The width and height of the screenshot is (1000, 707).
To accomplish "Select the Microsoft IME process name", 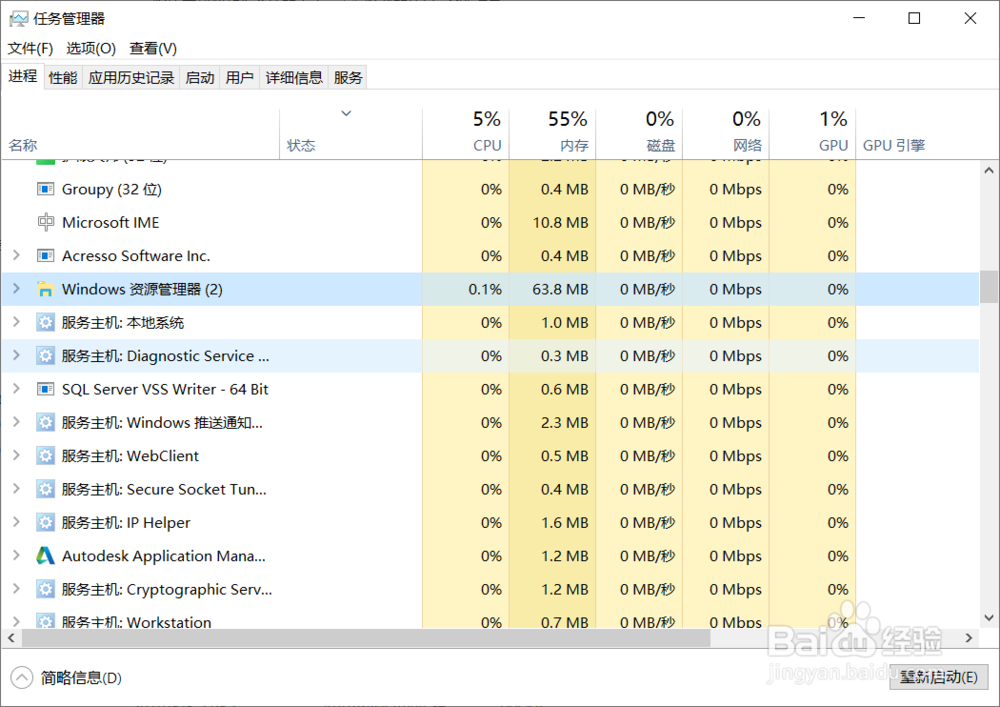I will click(110, 222).
